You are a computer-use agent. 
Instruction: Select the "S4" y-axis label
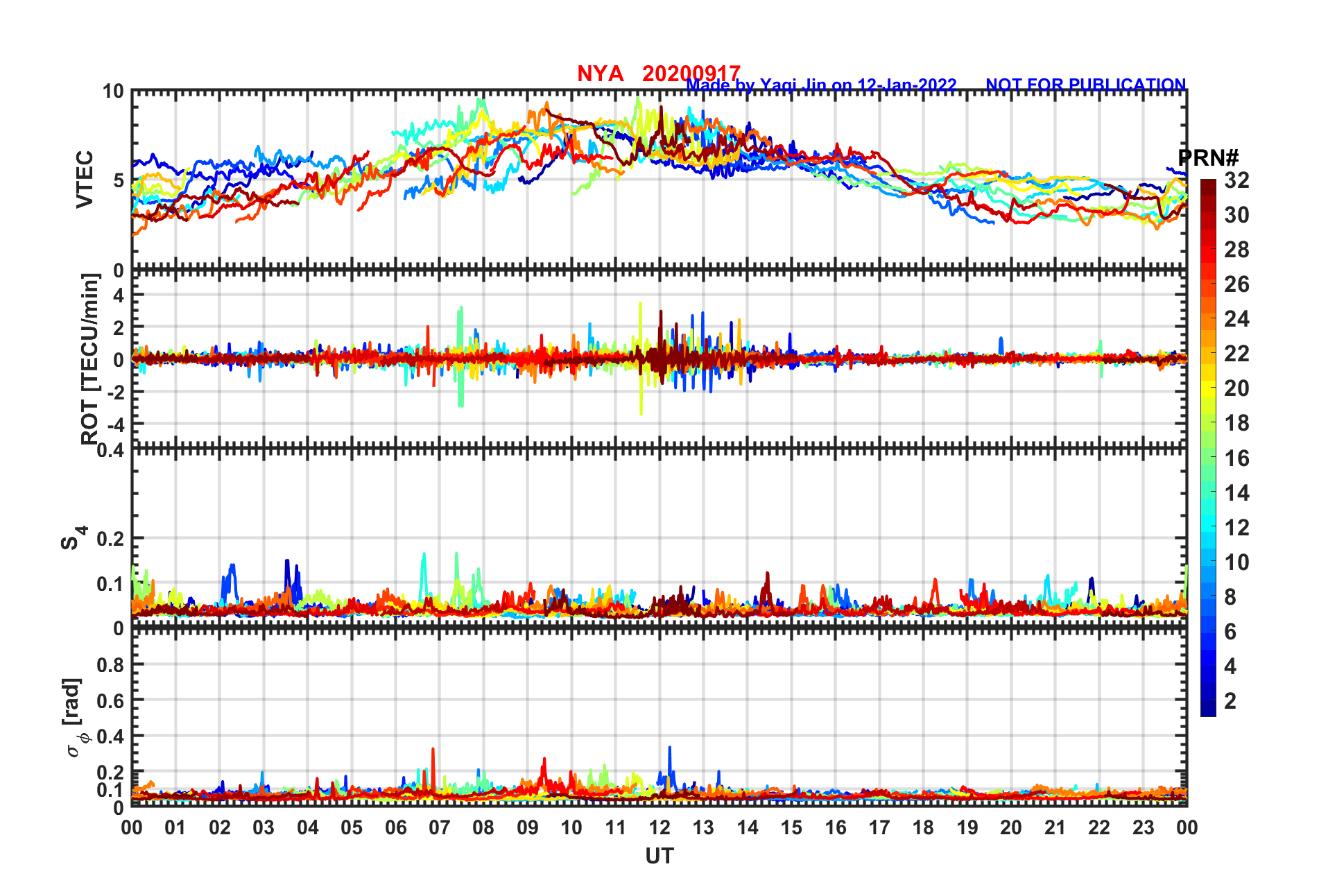coord(74,537)
